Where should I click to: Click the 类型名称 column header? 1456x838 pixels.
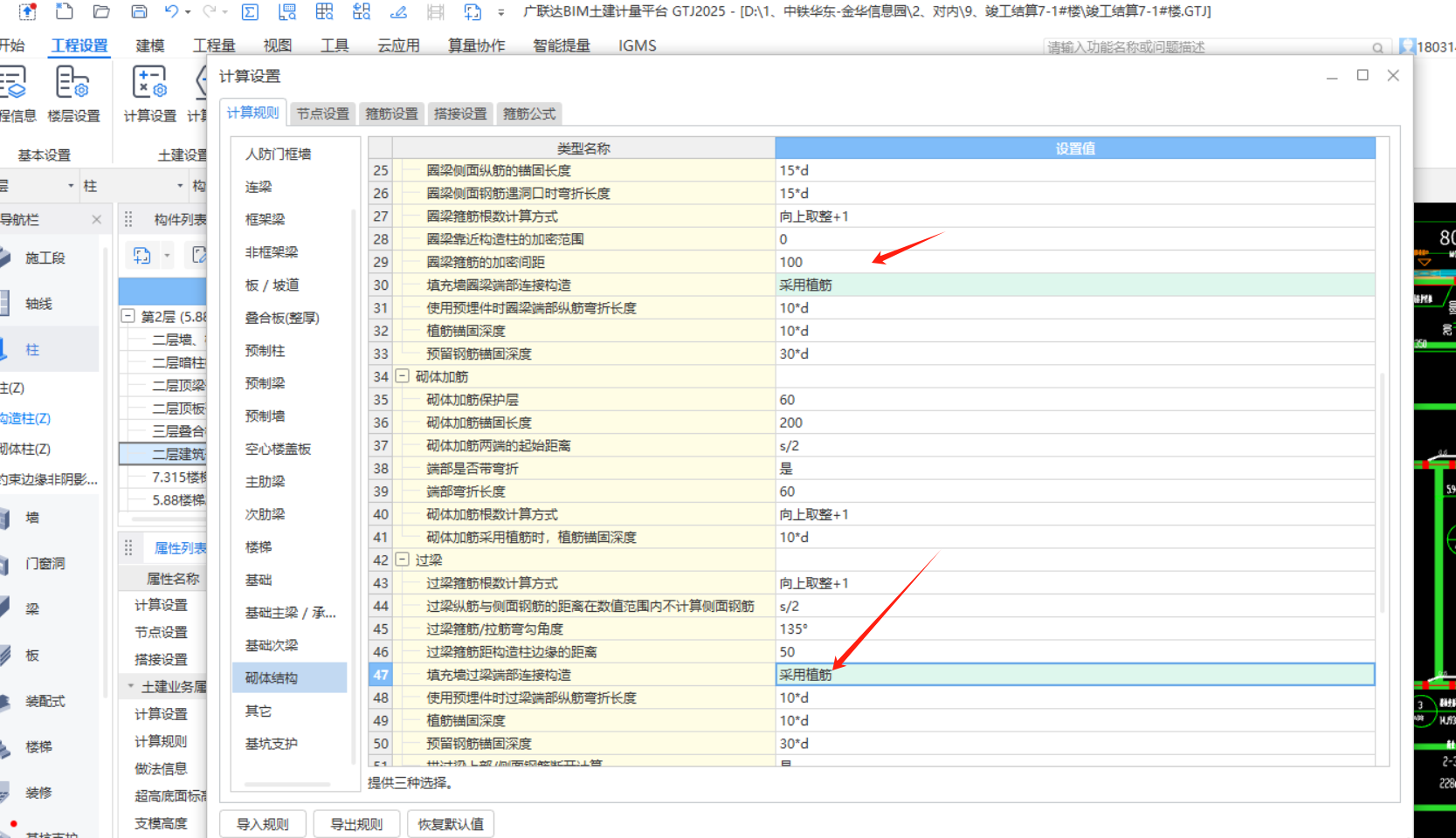tap(583, 148)
